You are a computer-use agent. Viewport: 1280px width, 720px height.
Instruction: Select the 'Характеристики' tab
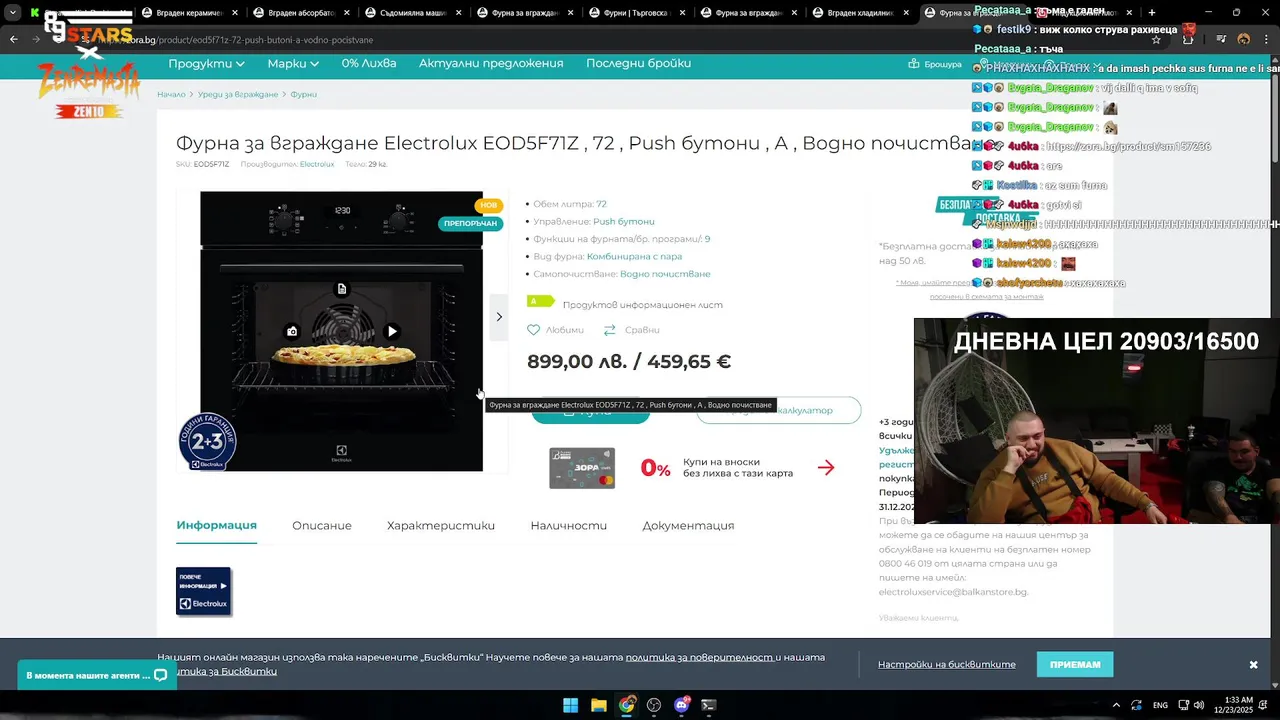click(441, 525)
